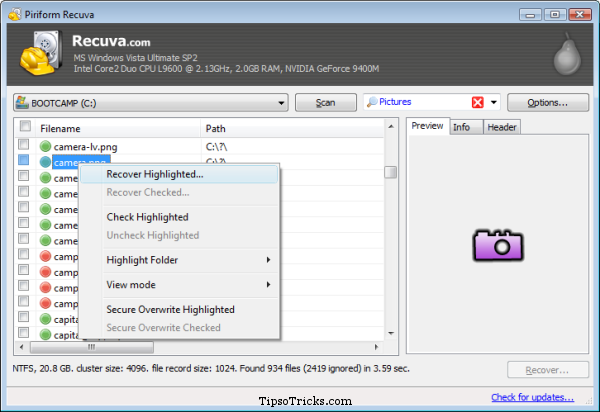The width and height of the screenshot is (600, 412).
Task: Click the horizontal scroll-left arrow
Action: [x=21, y=347]
